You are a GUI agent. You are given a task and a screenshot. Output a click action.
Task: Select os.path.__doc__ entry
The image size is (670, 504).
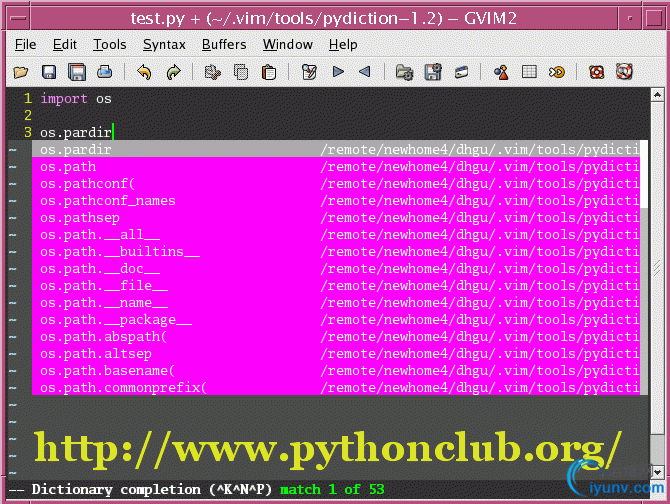pos(336,269)
